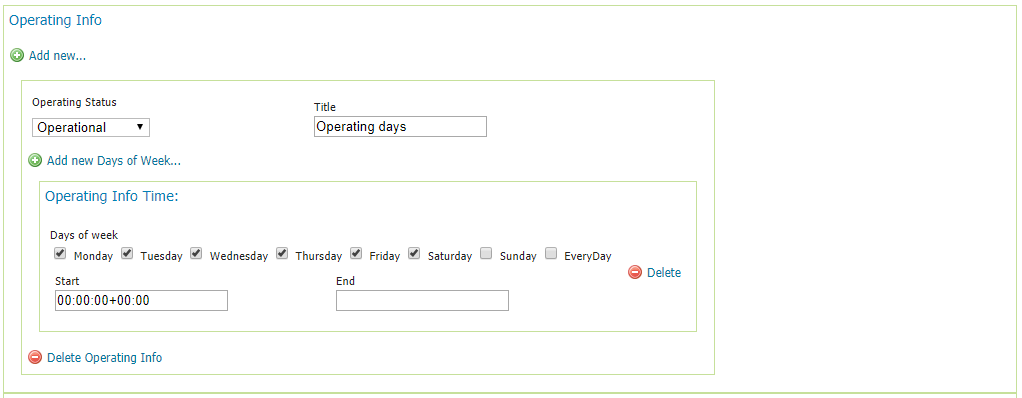Click Add new Days of Week link
The height and width of the screenshot is (398, 1022).
pos(114,160)
